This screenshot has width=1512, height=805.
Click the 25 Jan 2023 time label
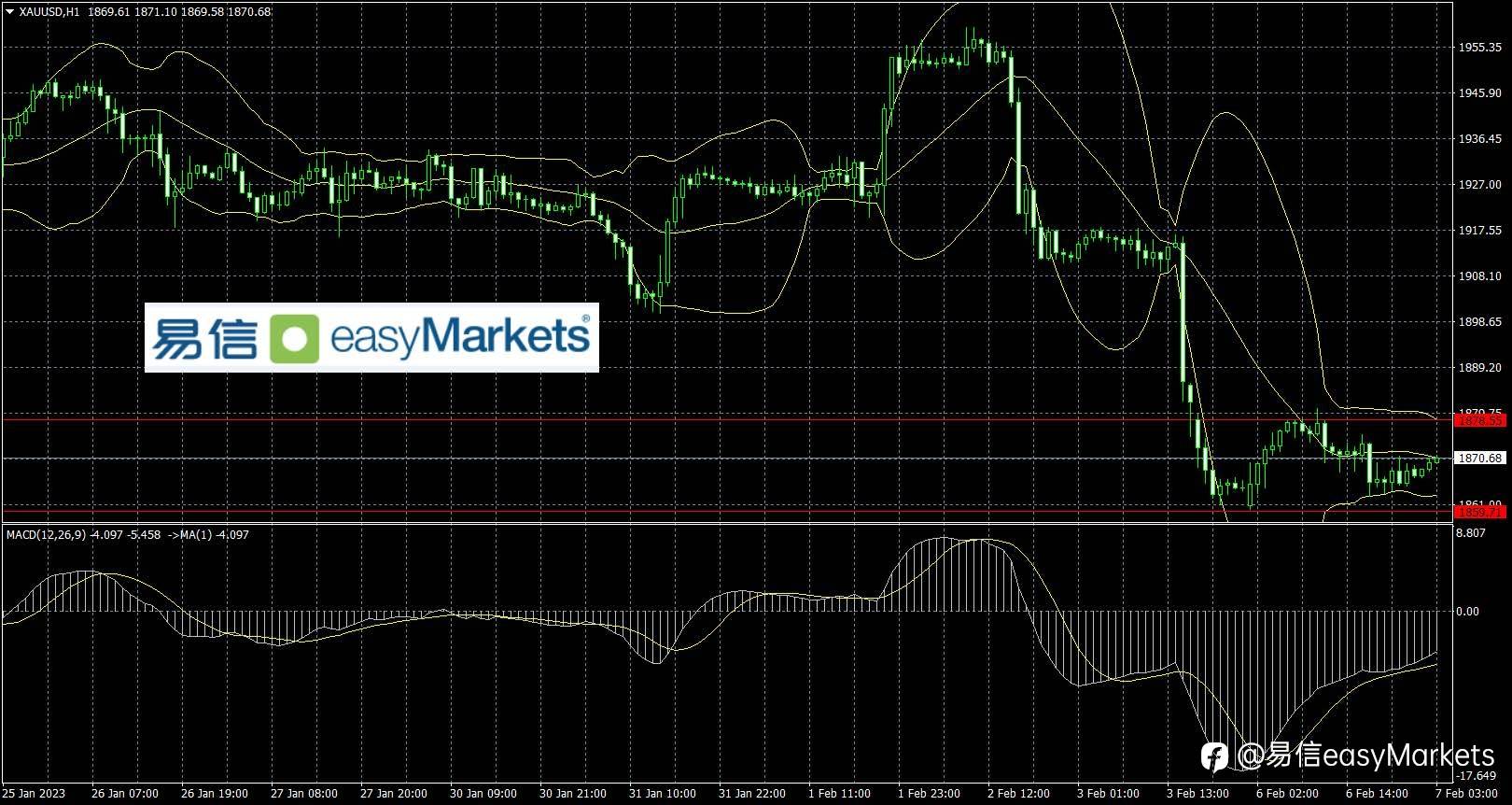click(x=35, y=794)
